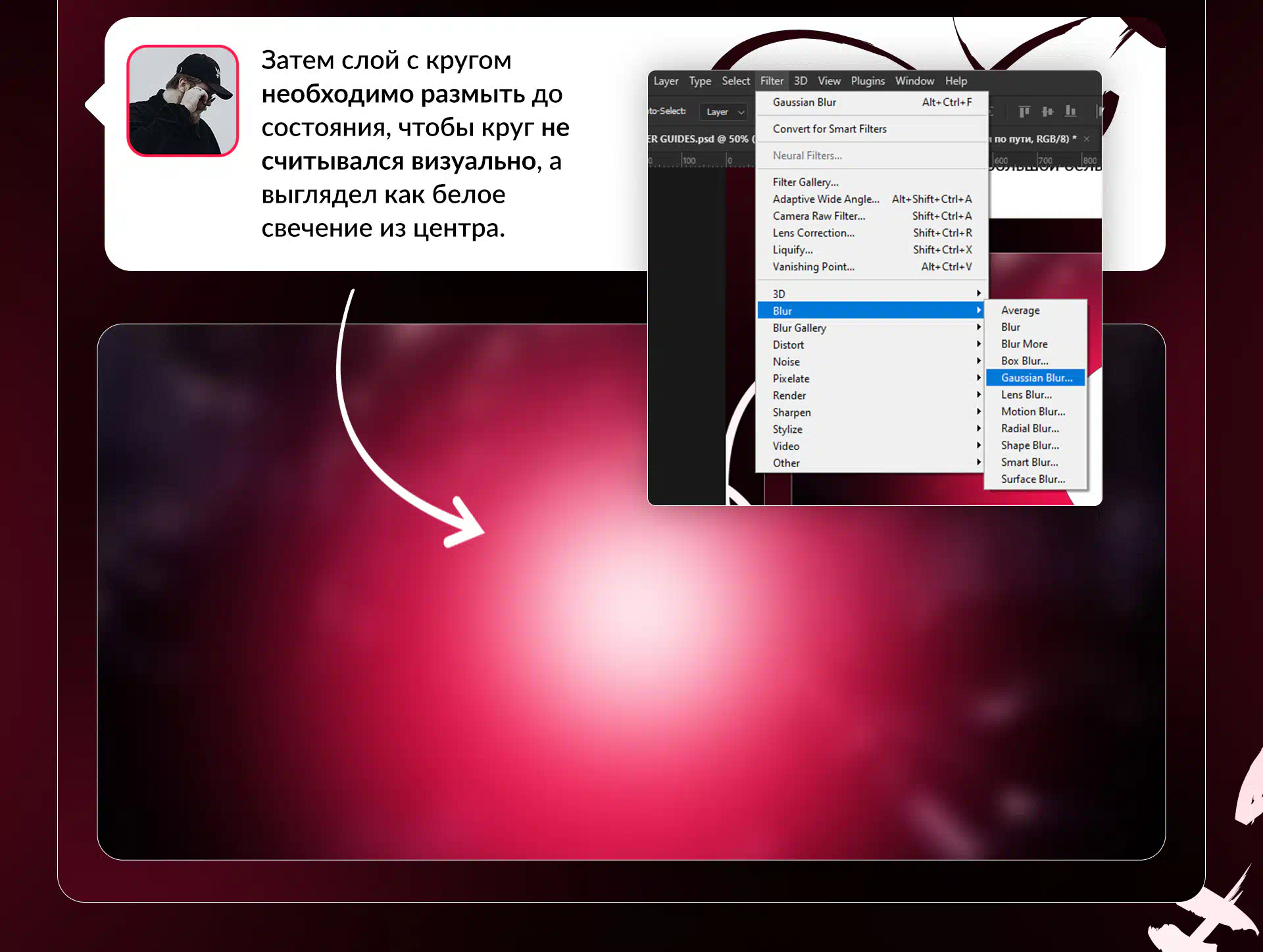Open Camera Raw Filter...

pyautogui.click(x=819, y=216)
